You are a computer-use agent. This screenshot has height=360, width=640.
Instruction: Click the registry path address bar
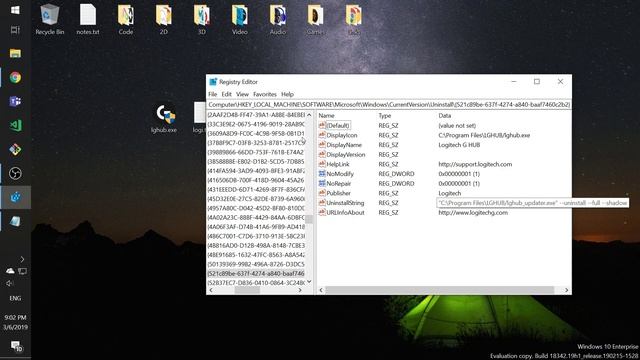(389, 105)
